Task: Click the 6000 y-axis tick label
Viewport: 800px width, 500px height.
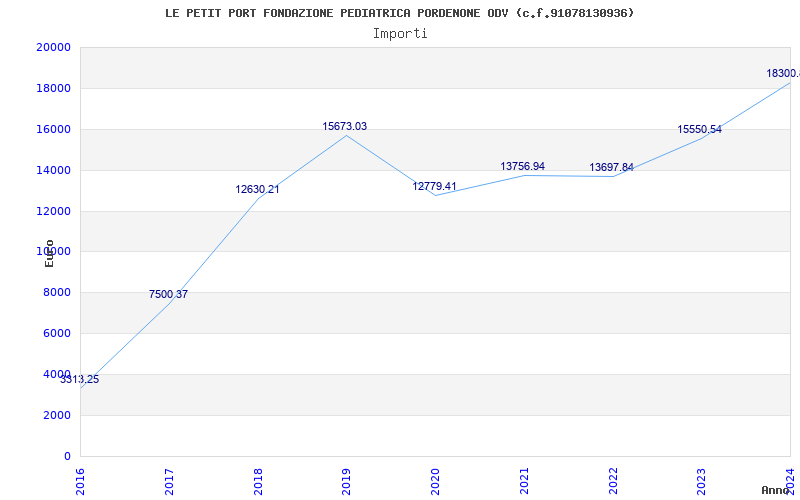Action: pos(56,334)
